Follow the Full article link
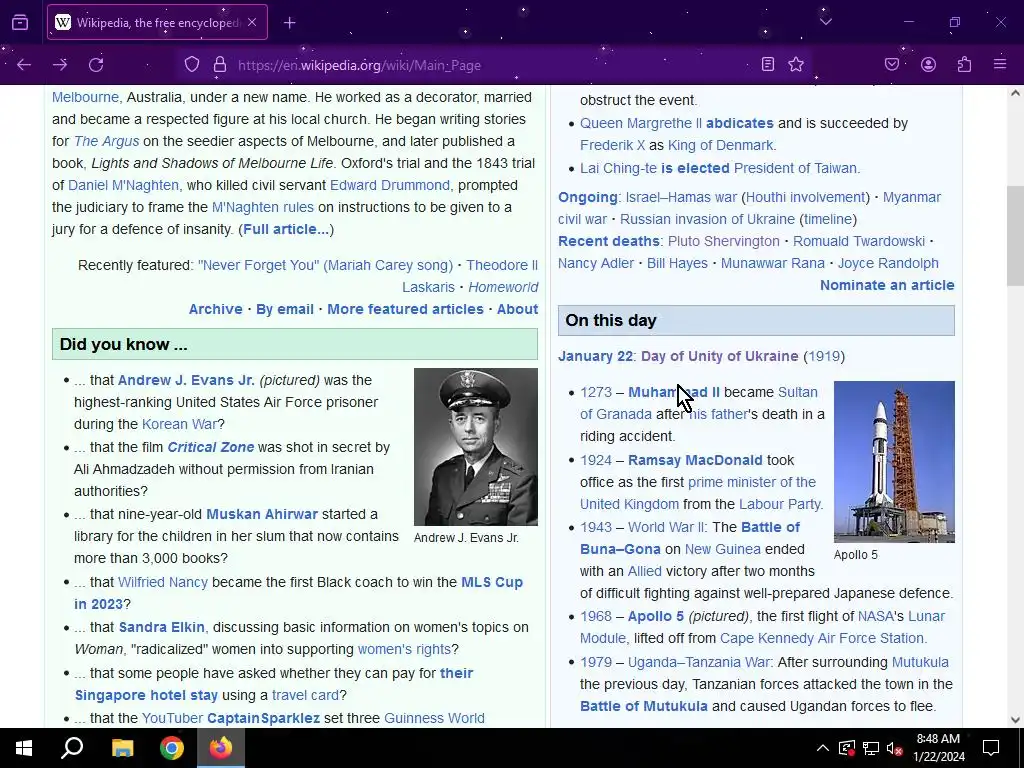Image resolution: width=1024 pixels, height=768 pixels. [x=286, y=229]
